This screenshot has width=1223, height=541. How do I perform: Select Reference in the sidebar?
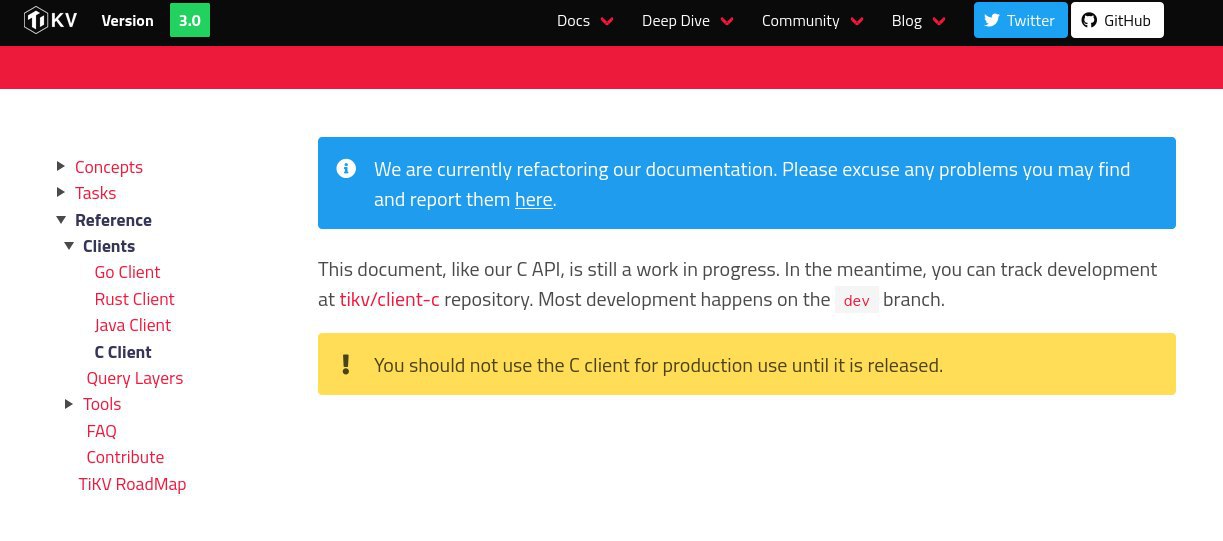113,220
